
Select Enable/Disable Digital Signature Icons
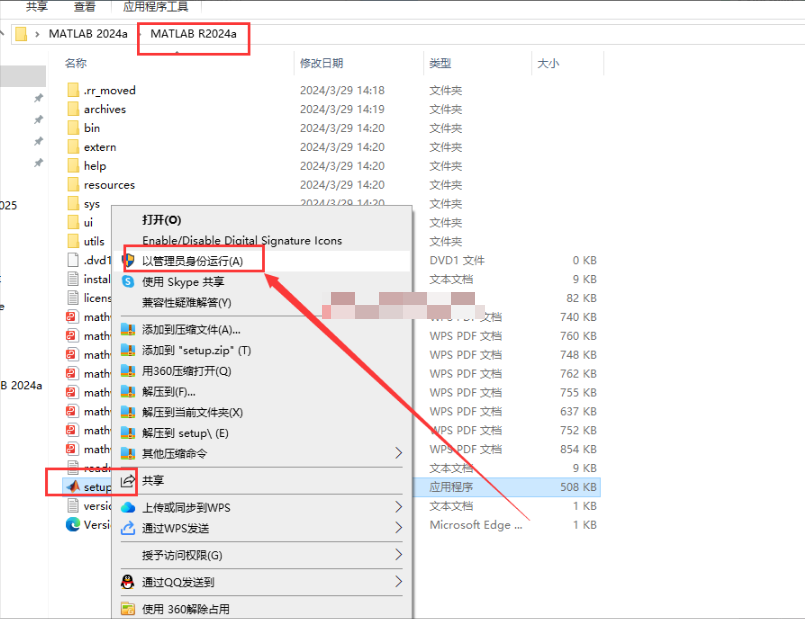tap(242, 240)
